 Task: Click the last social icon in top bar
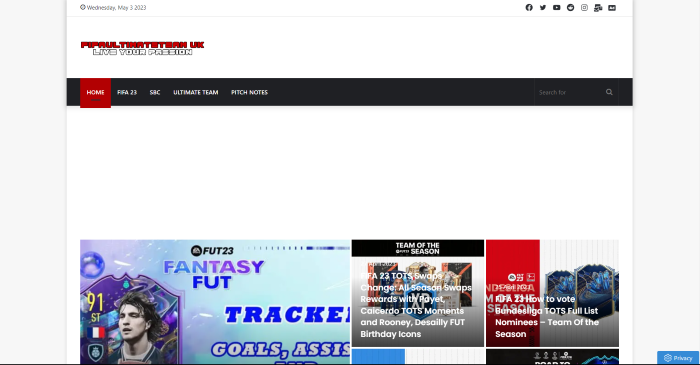[612, 8]
